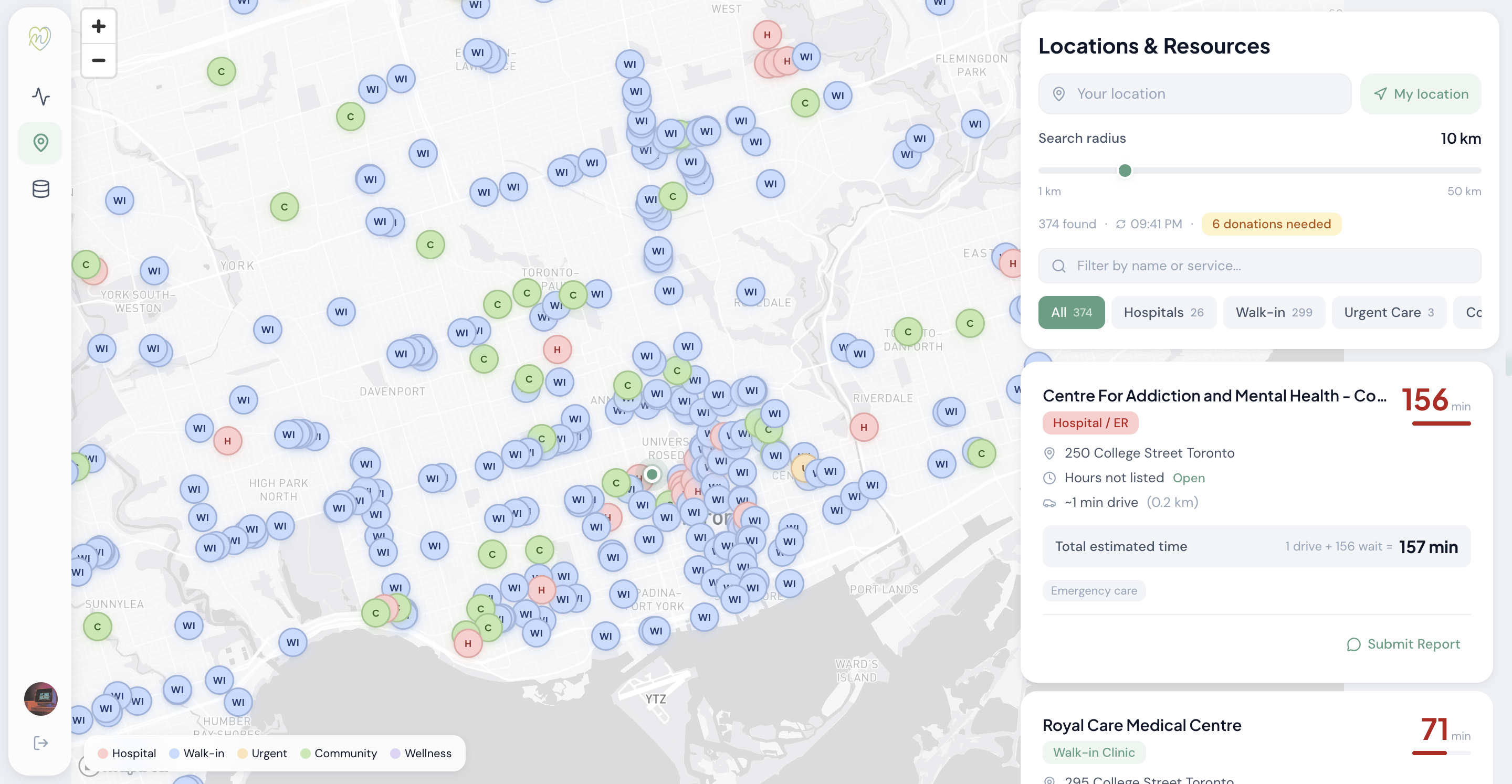
Task: Select the location pin sidebar icon
Action: (40, 143)
